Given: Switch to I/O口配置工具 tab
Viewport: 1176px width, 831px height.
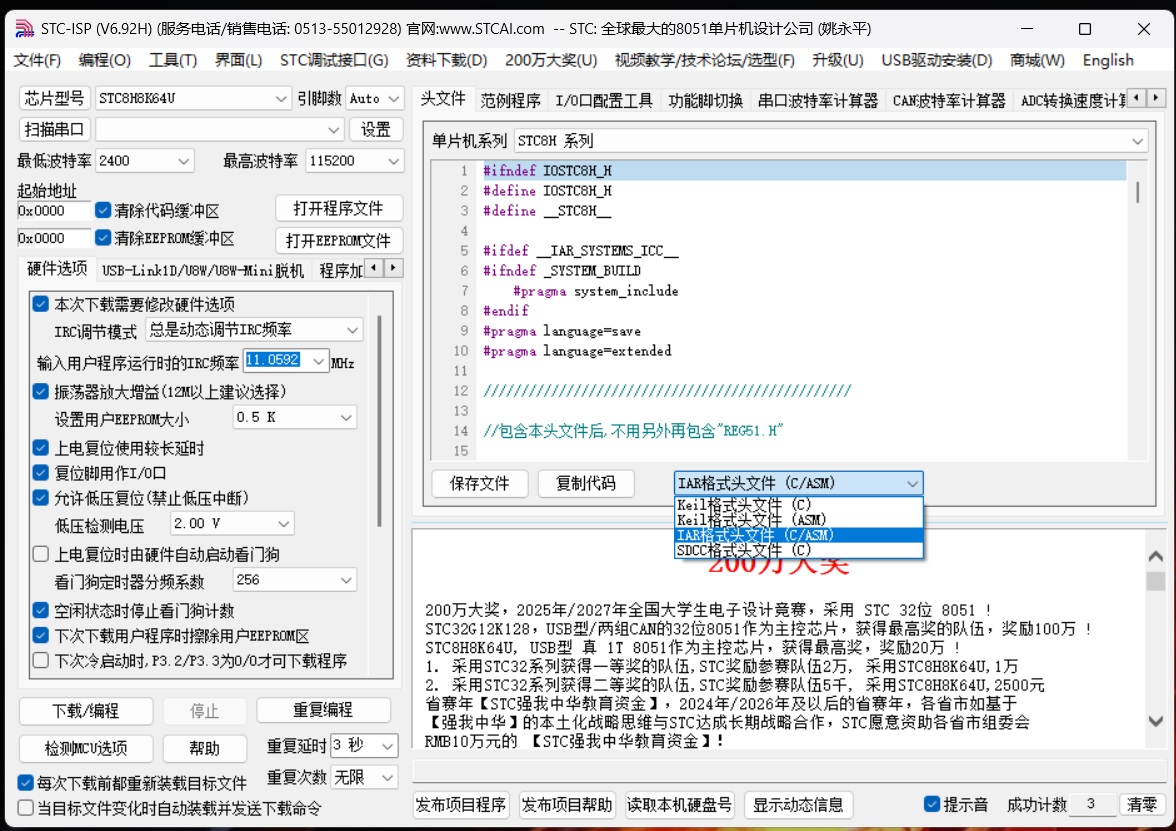Looking at the screenshot, I should [604, 100].
